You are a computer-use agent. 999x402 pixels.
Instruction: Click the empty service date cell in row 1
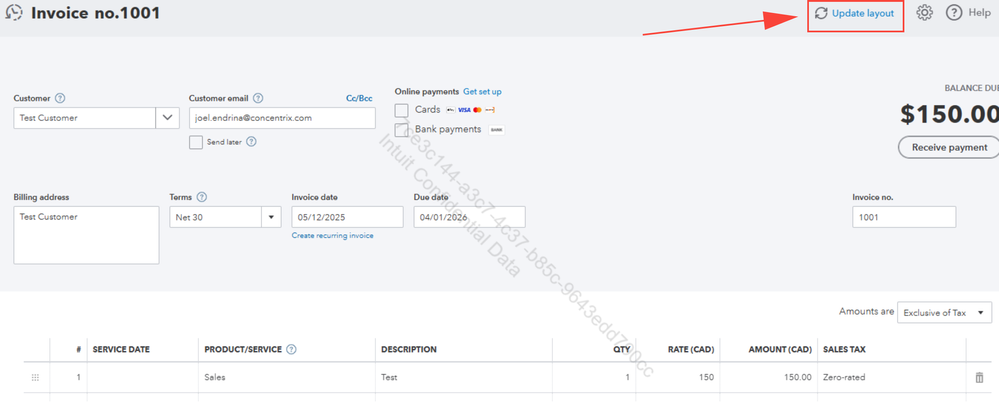pos(143,378)
